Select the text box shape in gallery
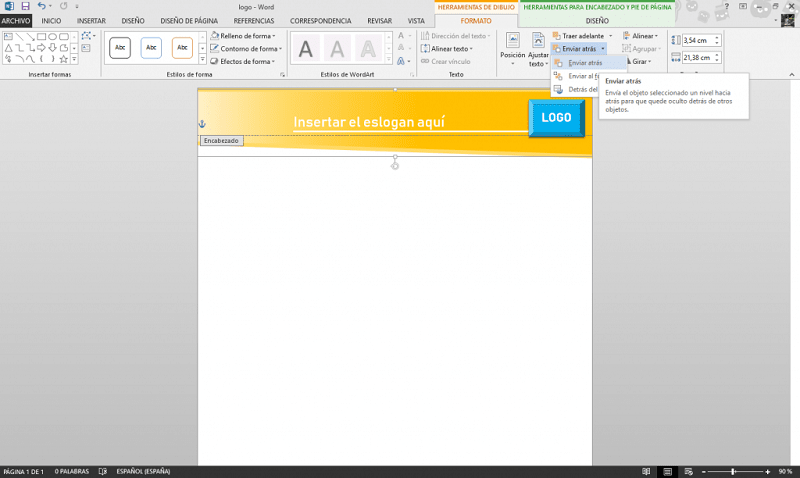 point(8,36)
